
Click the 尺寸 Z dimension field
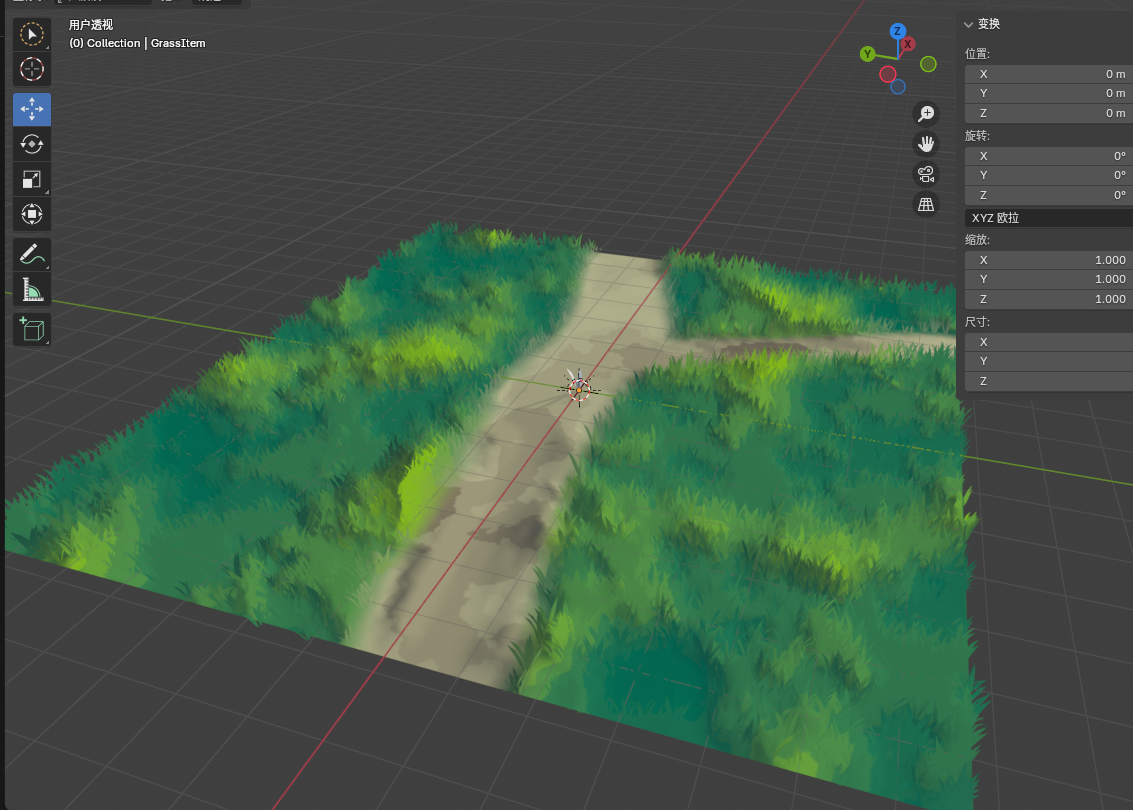[1048, 381]
